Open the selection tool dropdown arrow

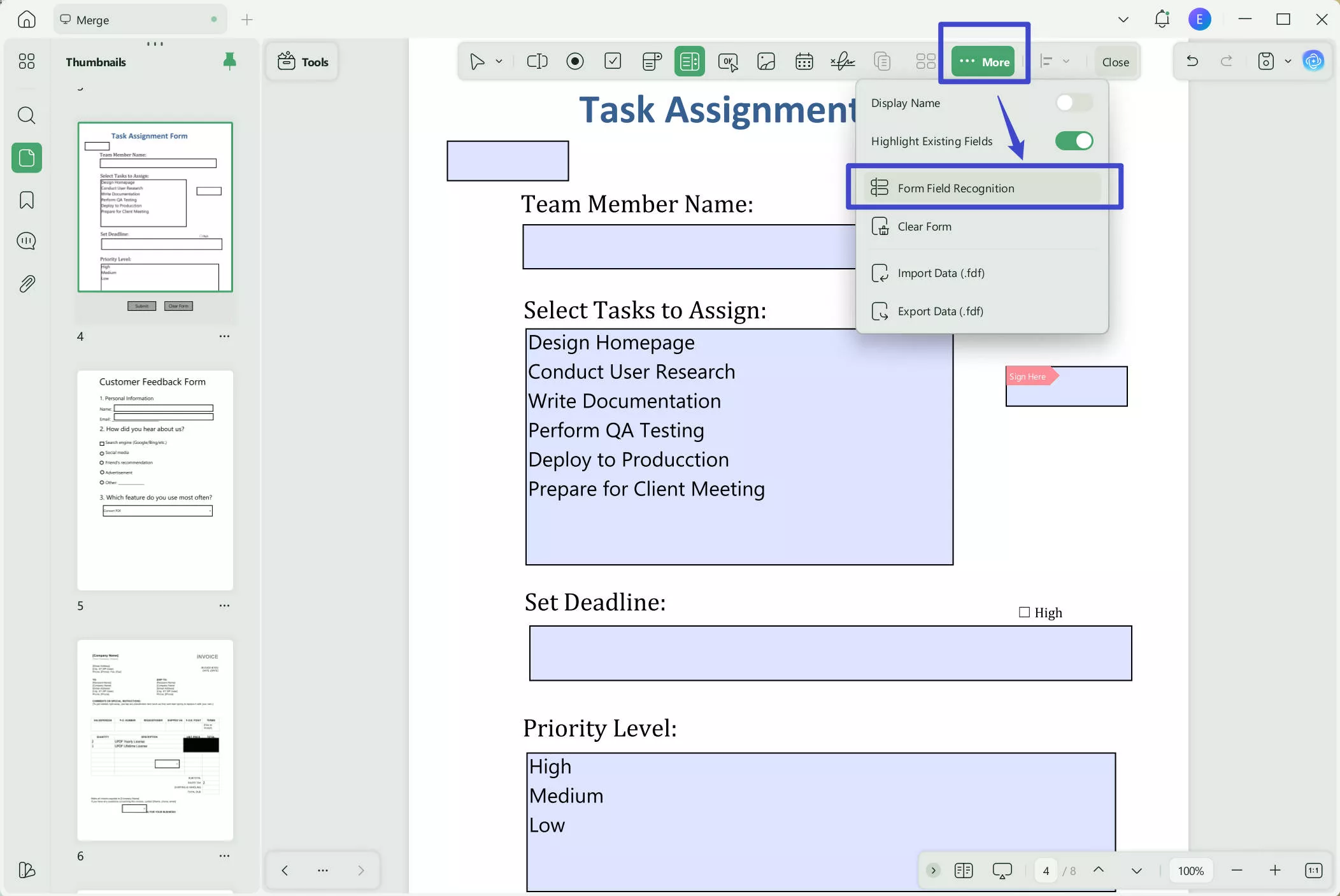coord(499,61)
